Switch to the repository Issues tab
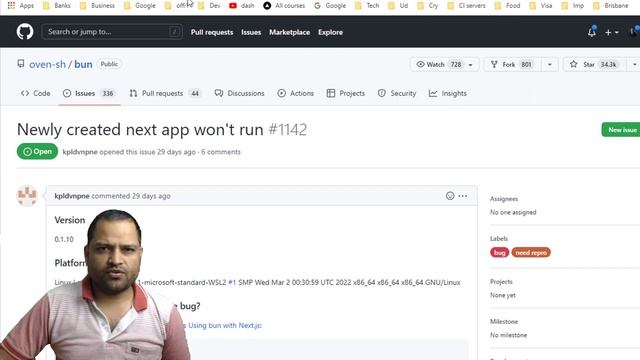 point(89,93)
